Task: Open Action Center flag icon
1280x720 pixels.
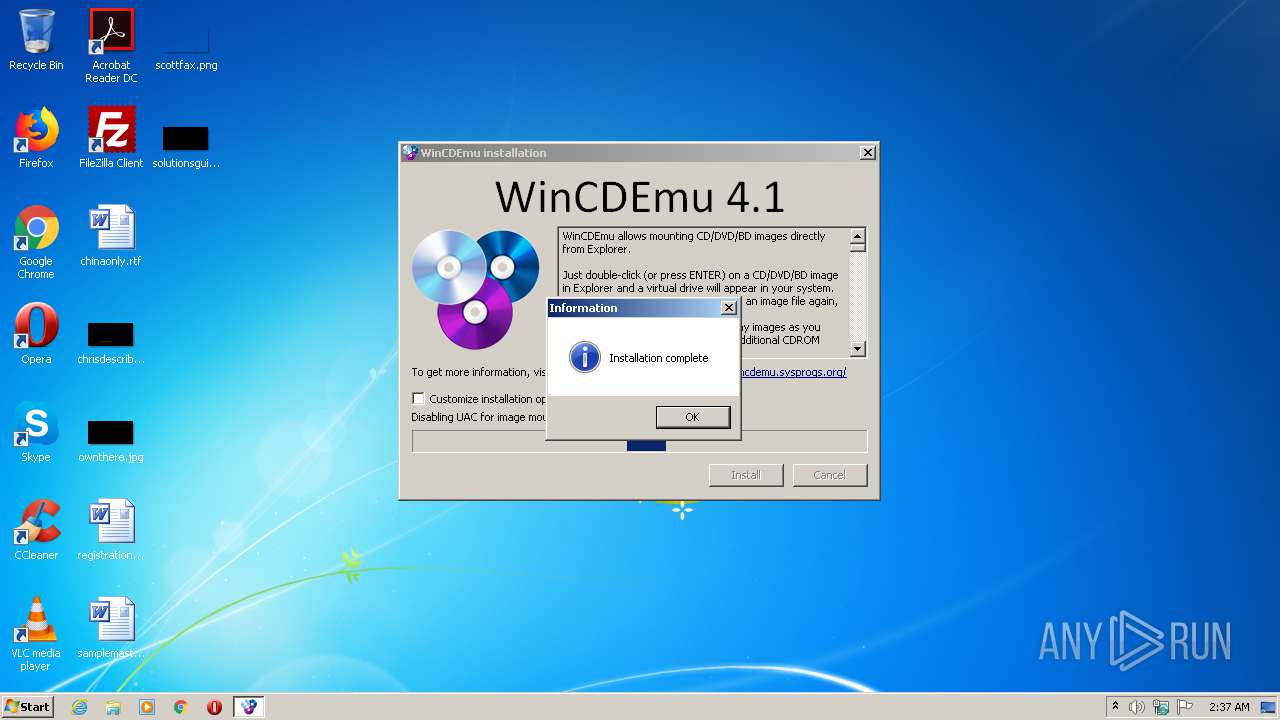Action: coord(1184,707)
